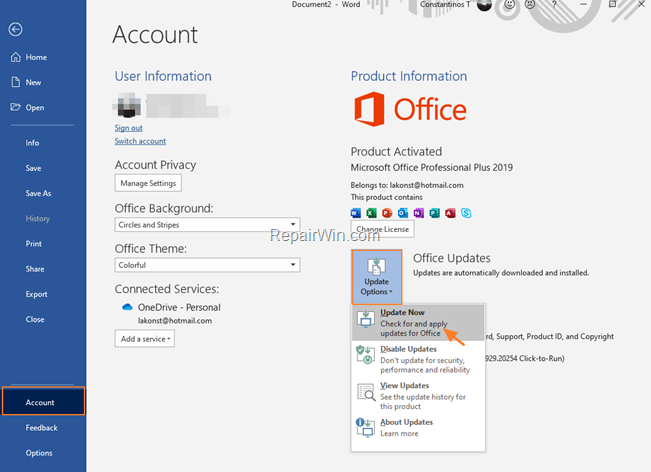Select Save in the sidebar
This screenshot has width=651, height=472.
point(33,168)
